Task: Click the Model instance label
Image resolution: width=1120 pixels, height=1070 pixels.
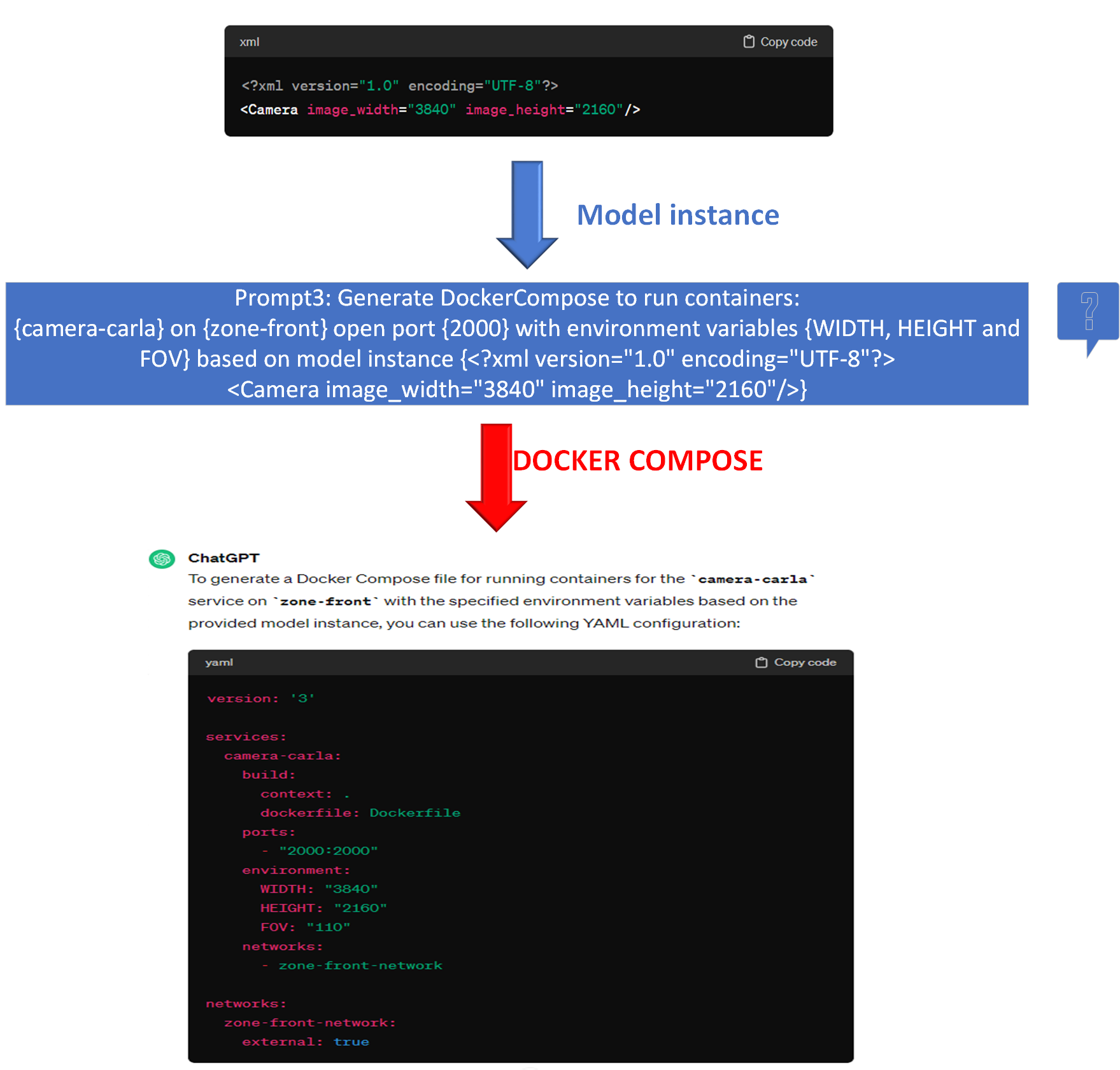Action: (x=677, y=215)
